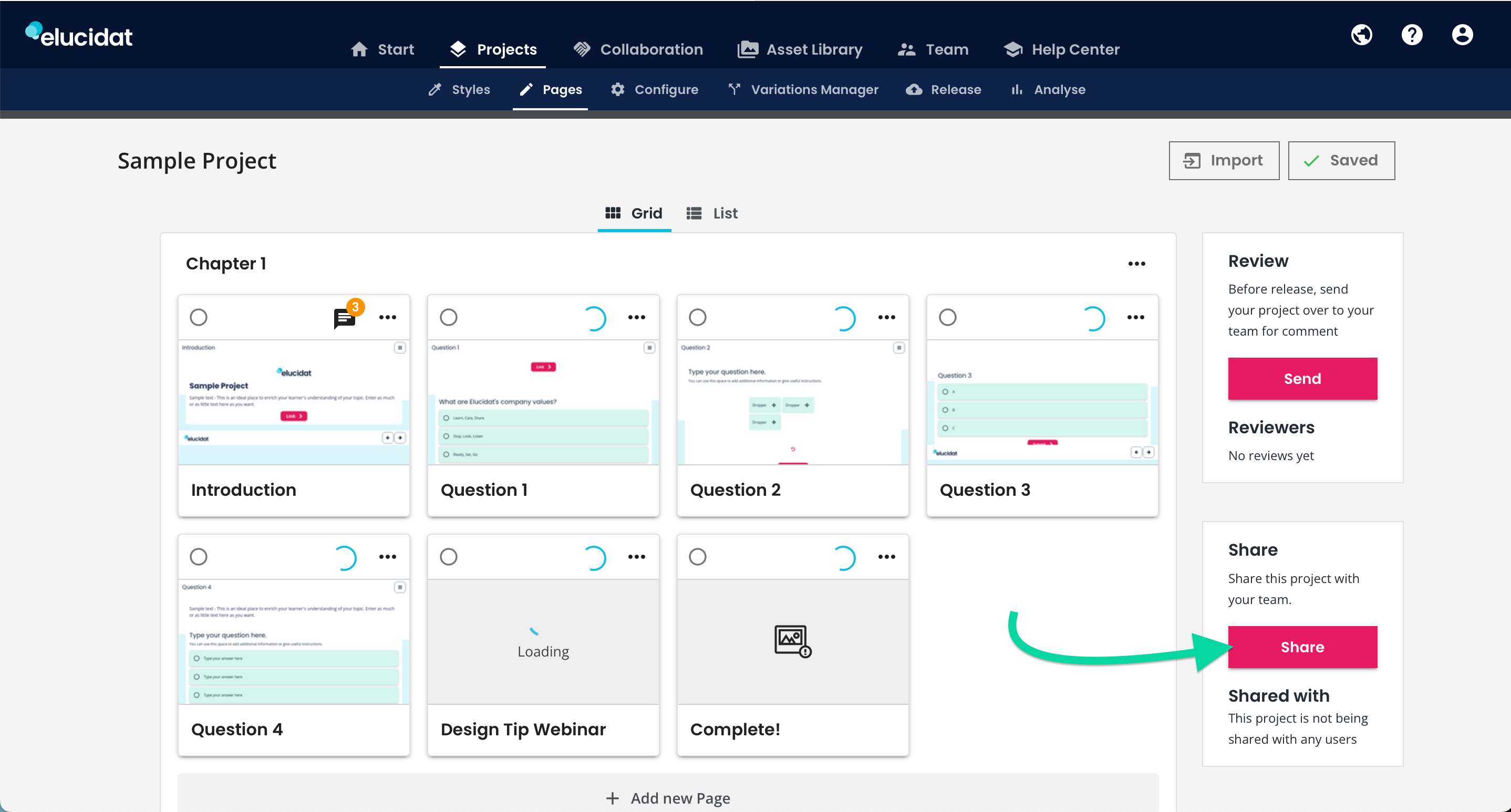1511x812 pixels.
Task: Click the pink Share button
Action: tap(1302, 647)
